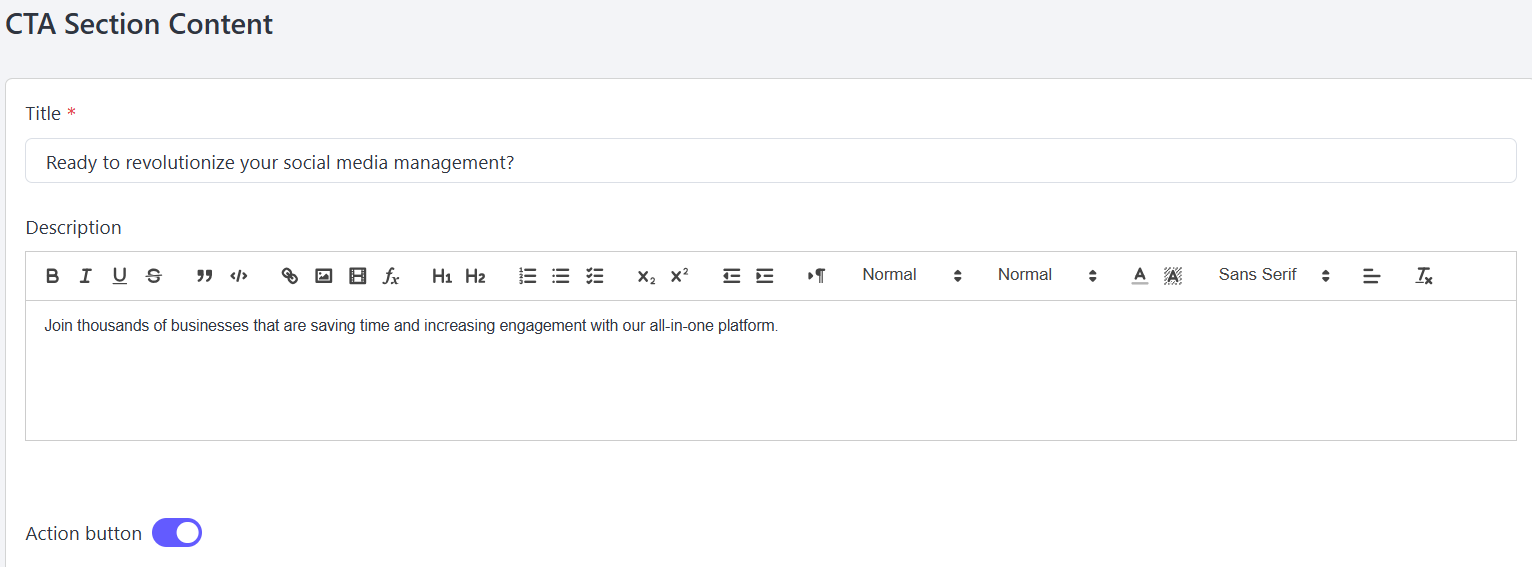Insert an image into description
Viewport: 1532px width, 567px height.
point(324,276)
